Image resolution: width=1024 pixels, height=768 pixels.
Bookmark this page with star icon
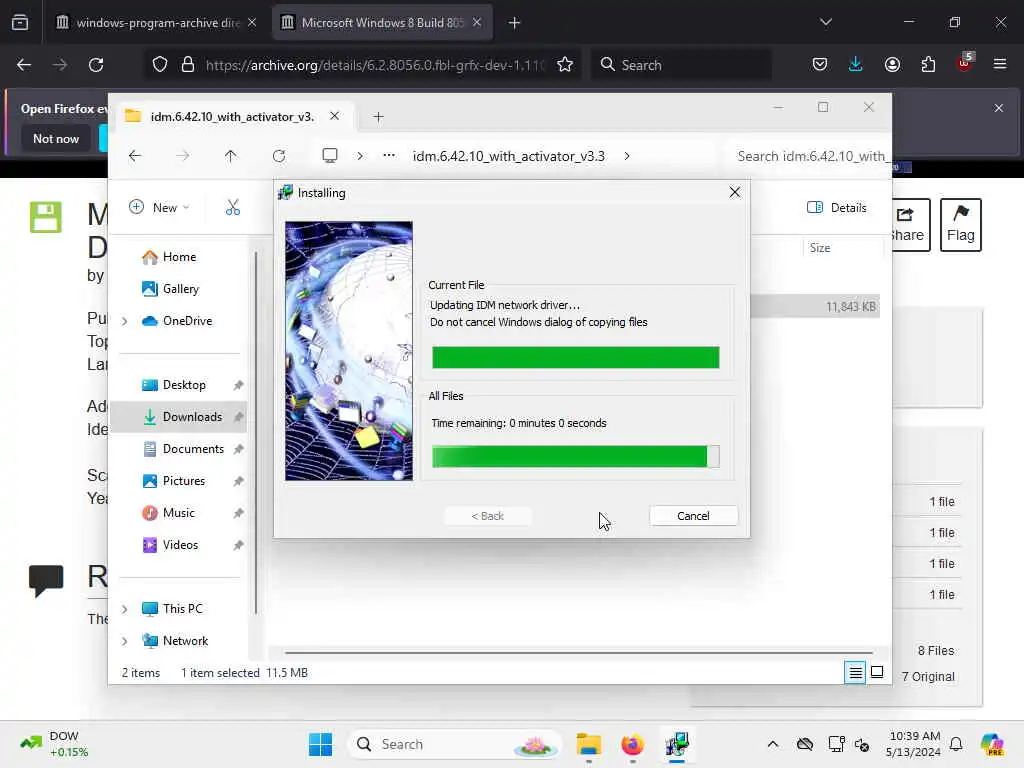(565, 65)
